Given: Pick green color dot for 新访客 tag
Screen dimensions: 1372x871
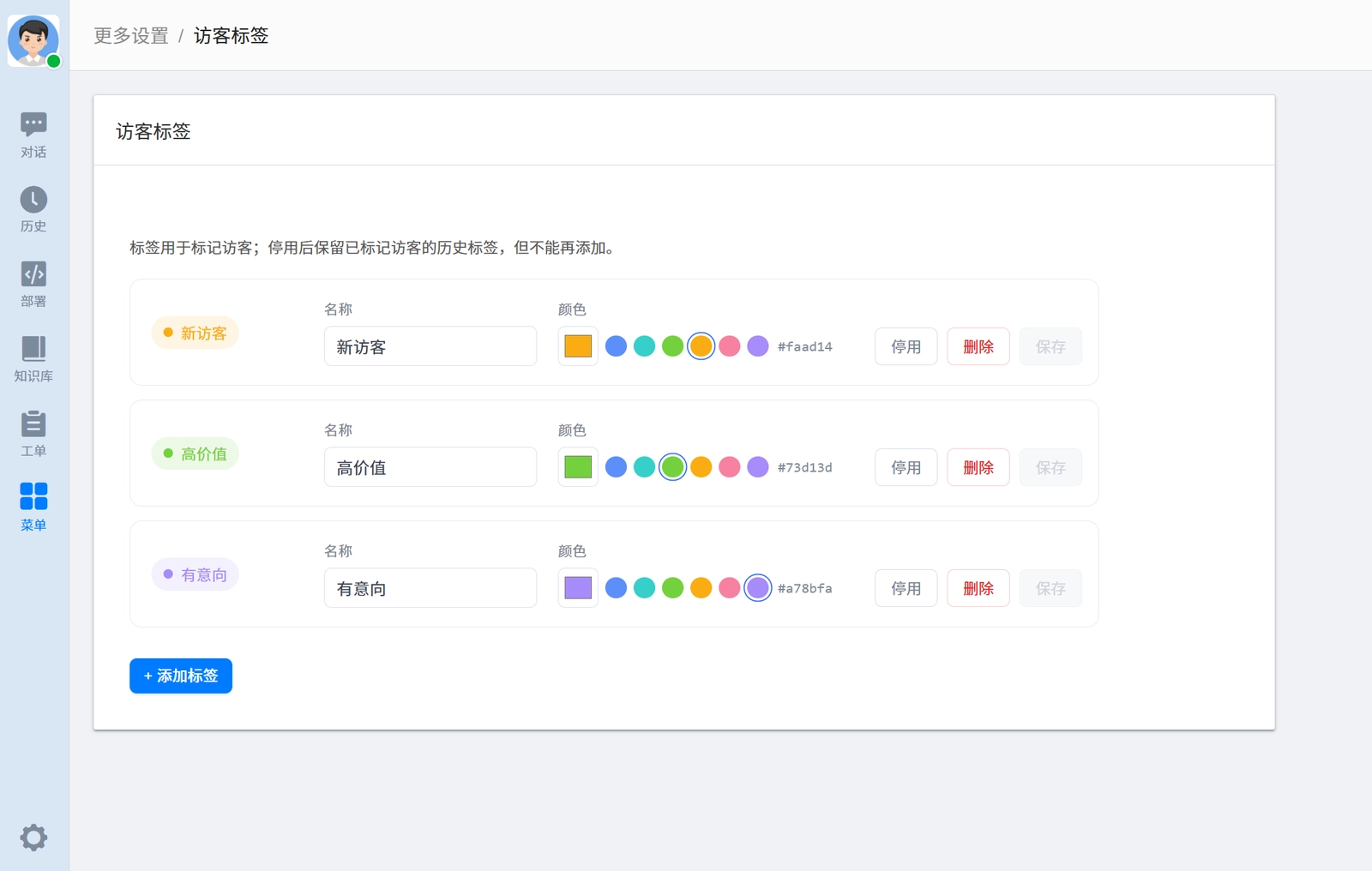Looking at the screenshot, I should 672,346.
